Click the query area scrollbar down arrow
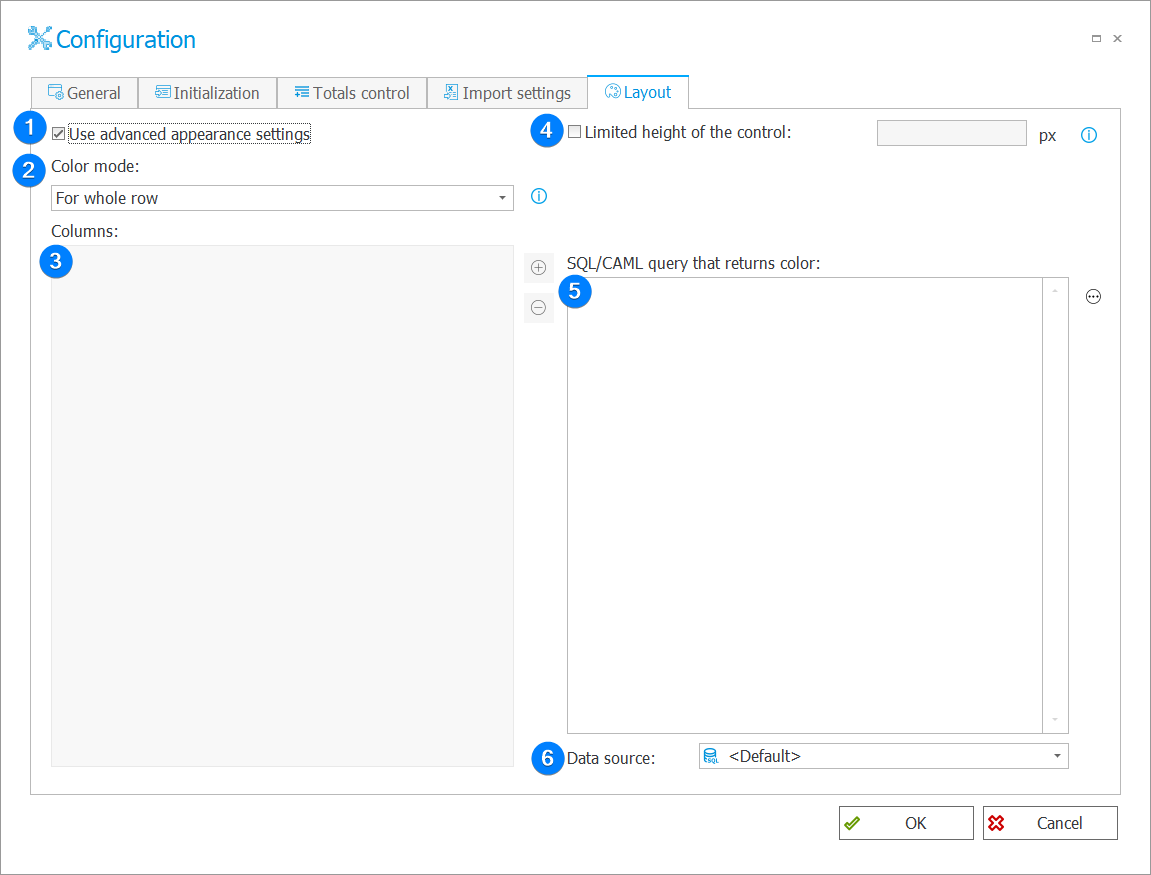Viewport: 1151px width, 875px height. tap(1055, 719)
